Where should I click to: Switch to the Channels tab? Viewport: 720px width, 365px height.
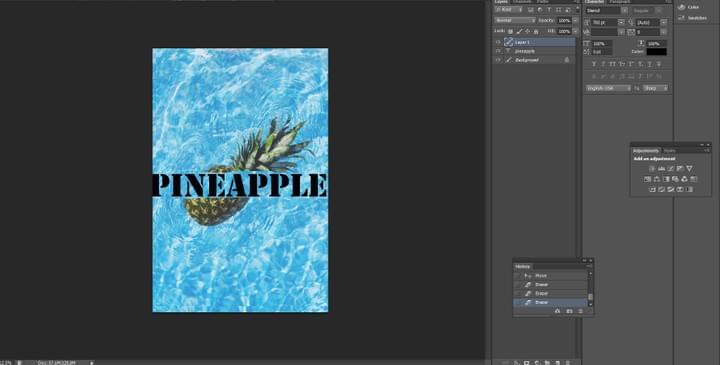pos(522,1)
